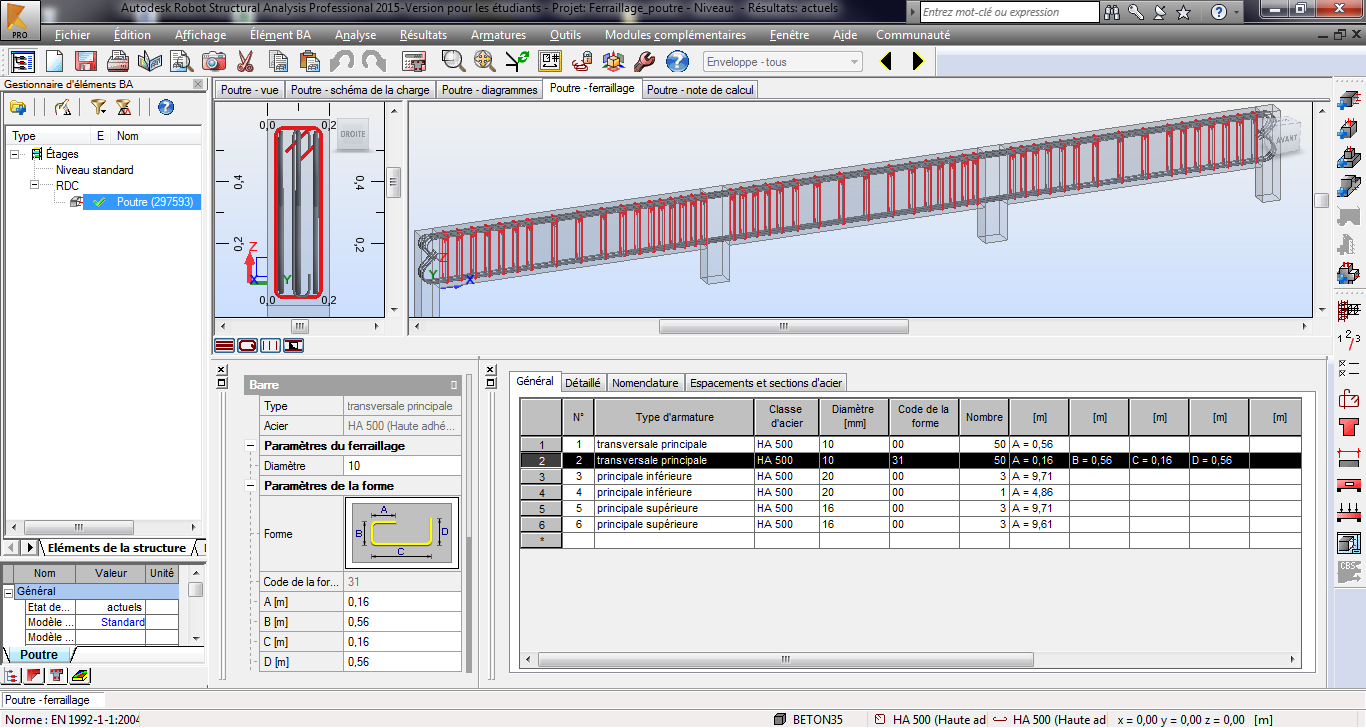Collapse the Paramètres du ferraillage section

click(250, 446)
